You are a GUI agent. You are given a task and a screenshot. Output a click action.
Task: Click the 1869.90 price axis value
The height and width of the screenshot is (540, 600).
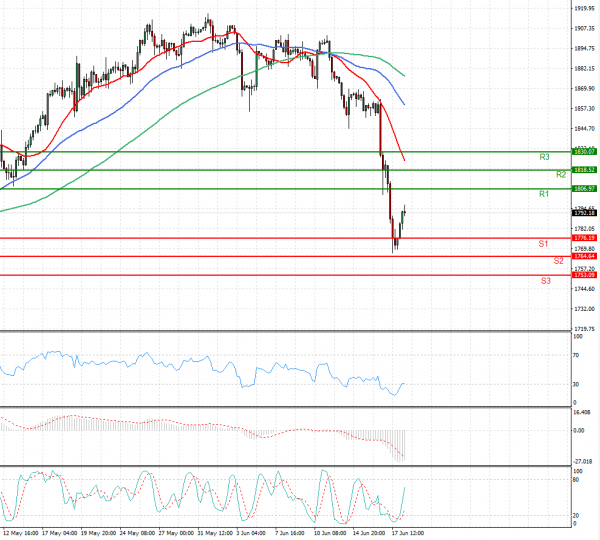tap(584, 88)
